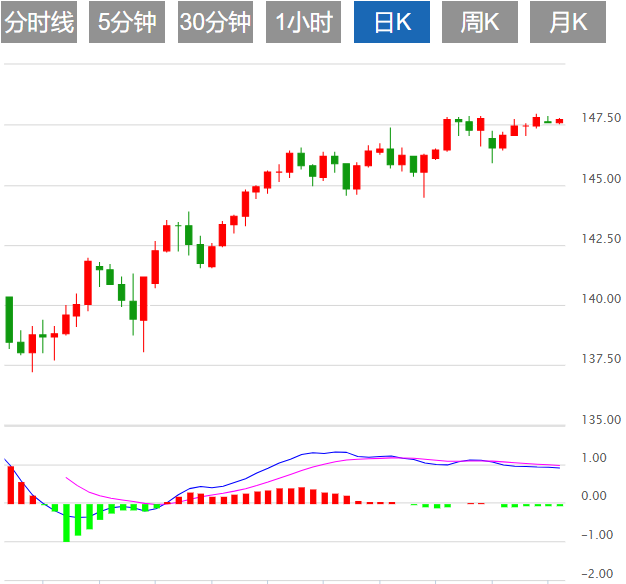This screenshot has width=626, height=584.
Task: Click the 145.00 price axis label
Action: point(602,179)
